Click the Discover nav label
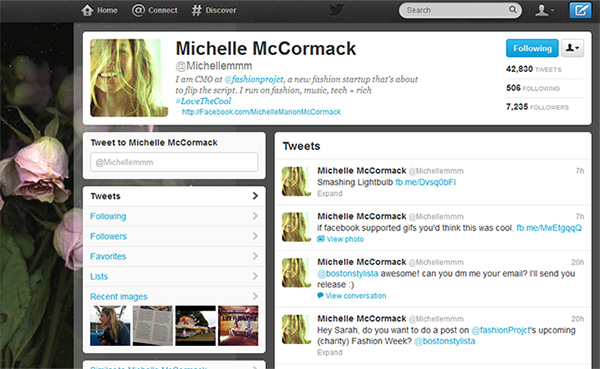Viewport: 600px width, 369px height. tap(221, 10)
